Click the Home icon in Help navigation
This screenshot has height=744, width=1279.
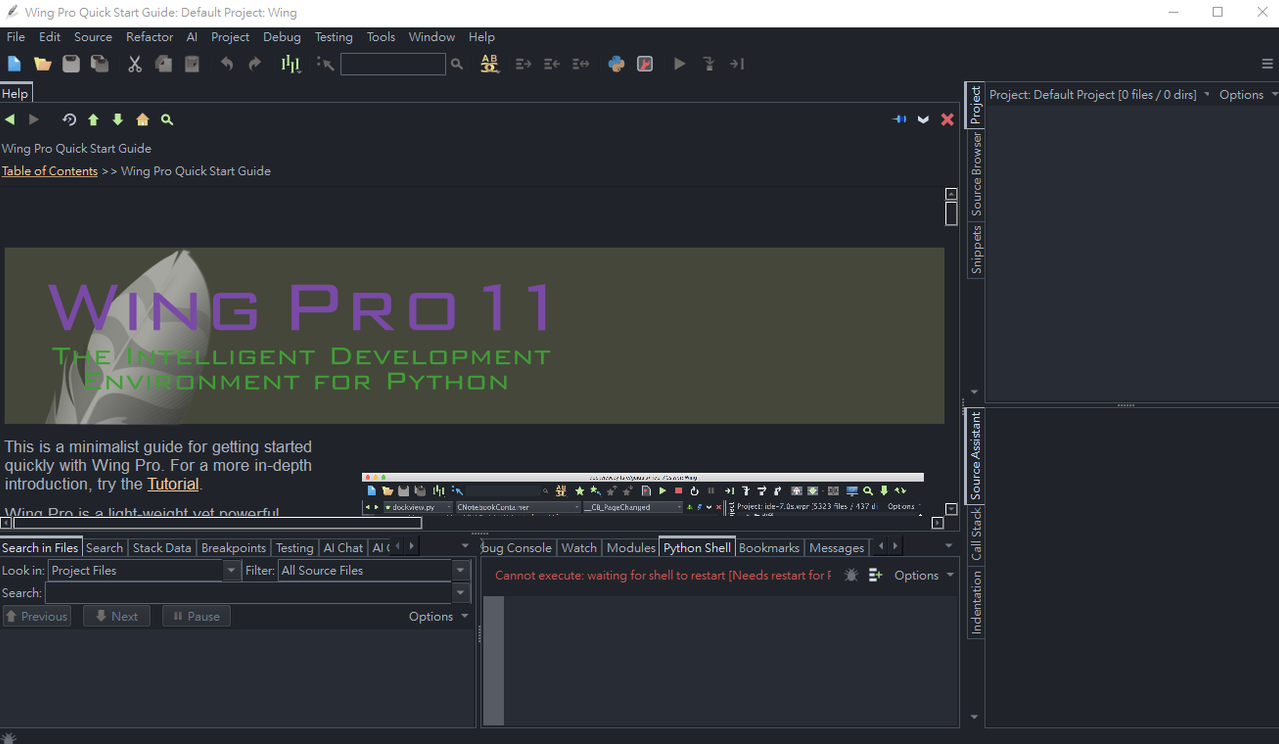pos(142,120)
